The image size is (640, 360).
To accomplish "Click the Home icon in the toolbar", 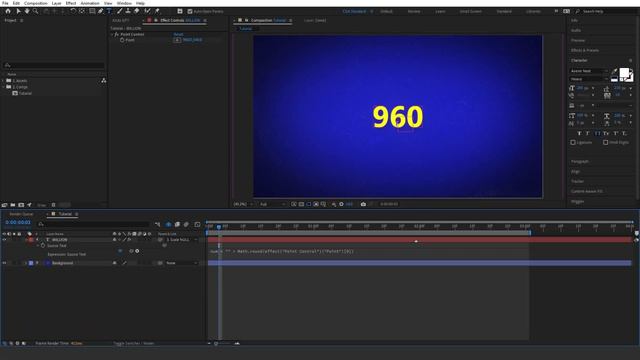I will tap(8, 11).
